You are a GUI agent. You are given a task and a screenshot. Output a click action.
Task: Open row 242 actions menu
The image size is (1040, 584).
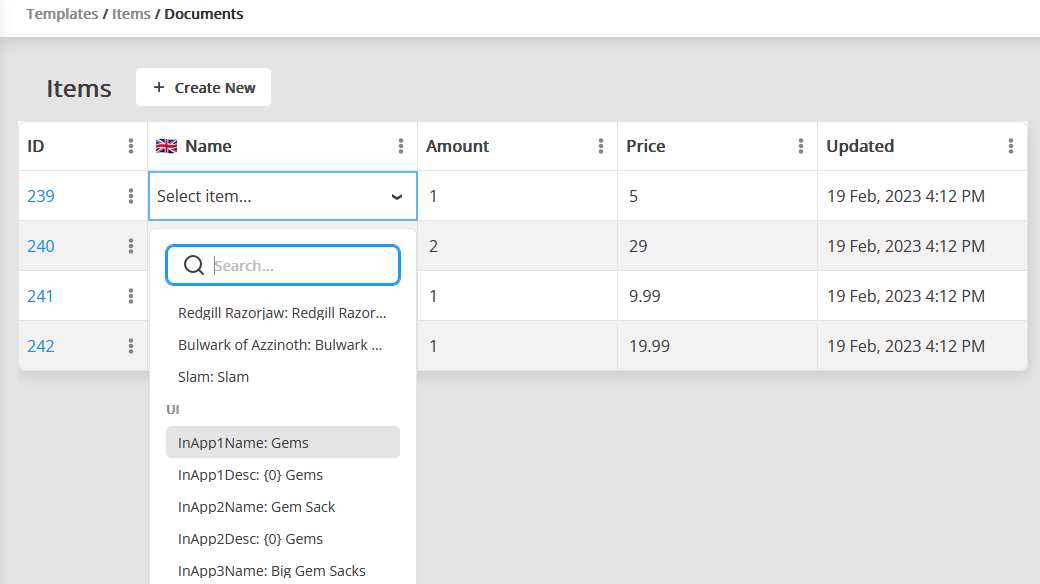coord(131,346)
